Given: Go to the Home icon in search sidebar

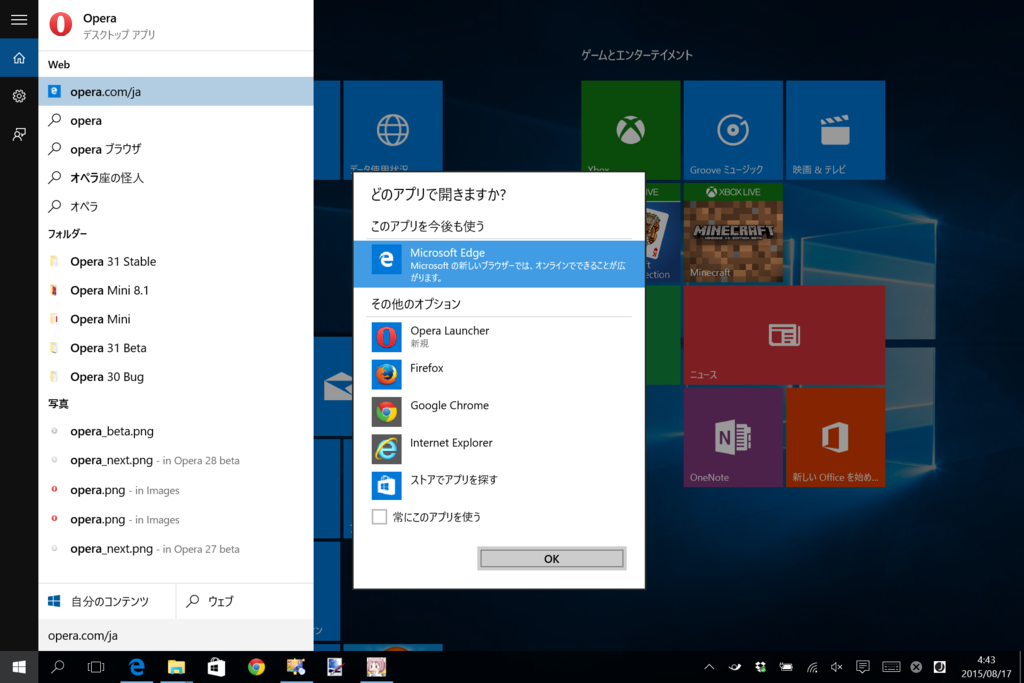Looking at the screenshot, I should [x=19, y=58].
